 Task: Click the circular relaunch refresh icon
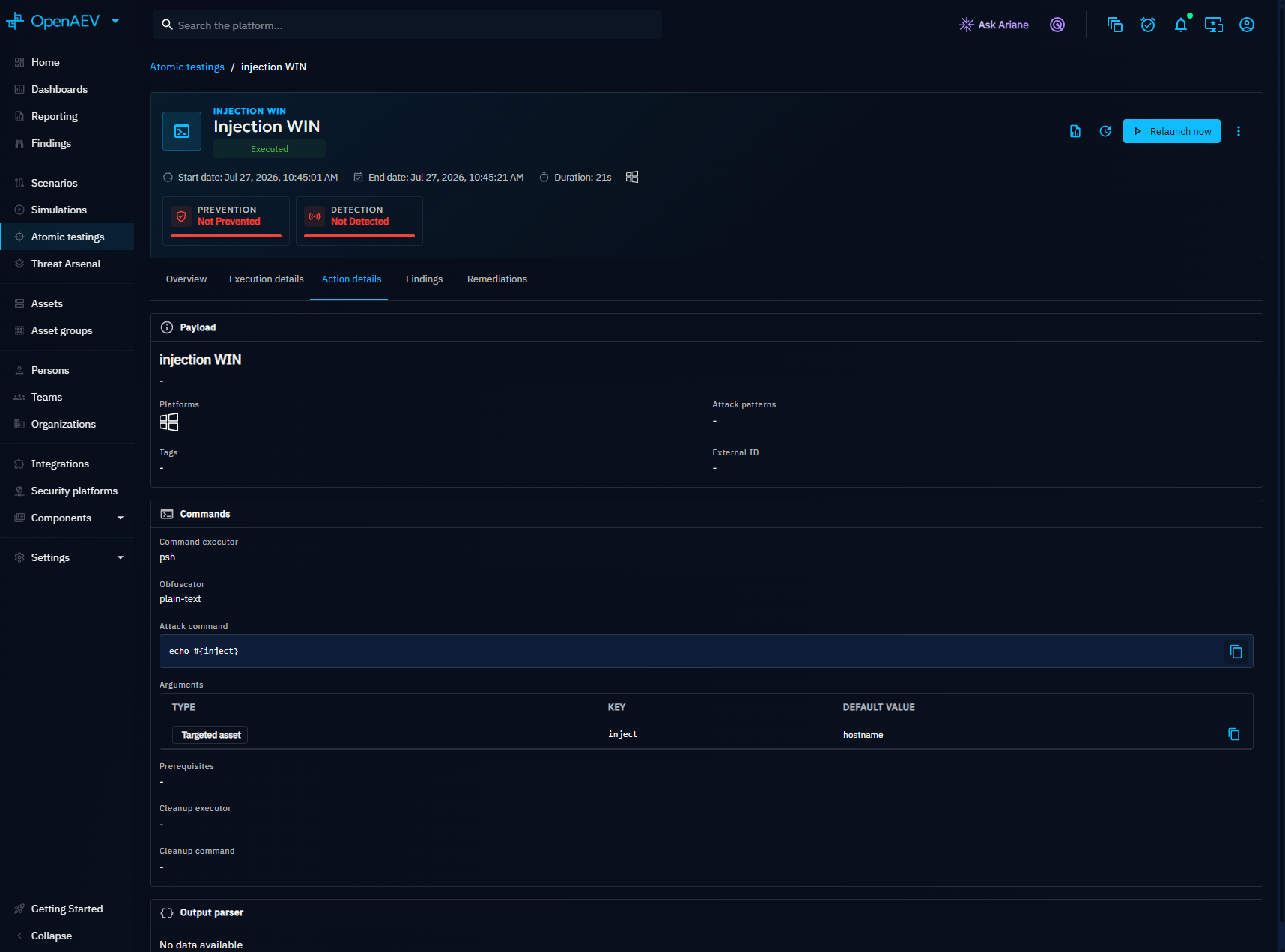[1105, 131]
